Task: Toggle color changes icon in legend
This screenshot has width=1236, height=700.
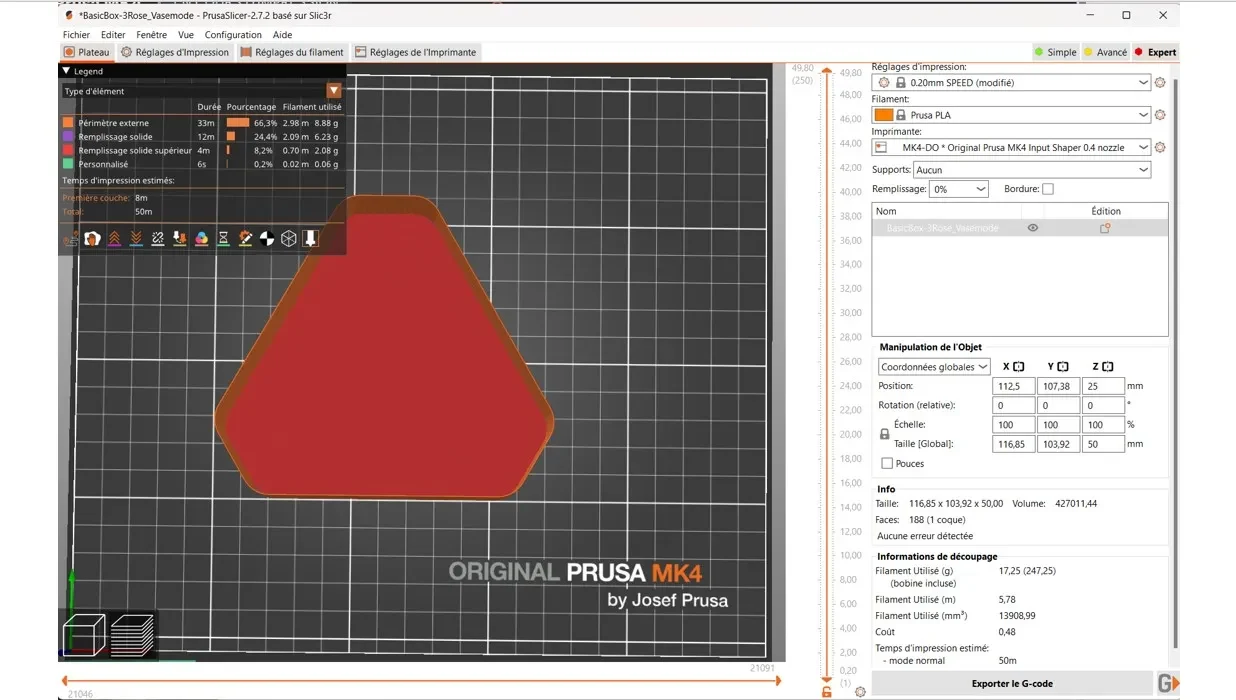Action: pos(201,238)
